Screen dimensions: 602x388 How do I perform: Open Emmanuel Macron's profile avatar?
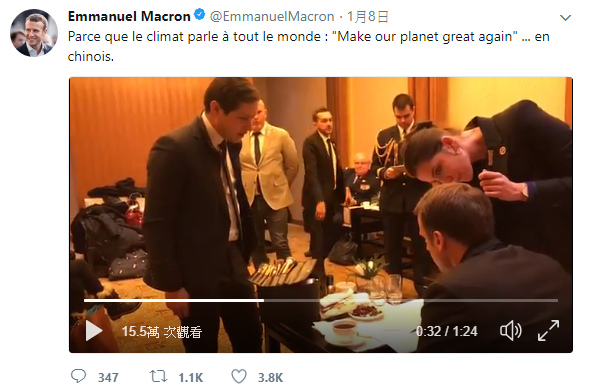coord(34,33)
